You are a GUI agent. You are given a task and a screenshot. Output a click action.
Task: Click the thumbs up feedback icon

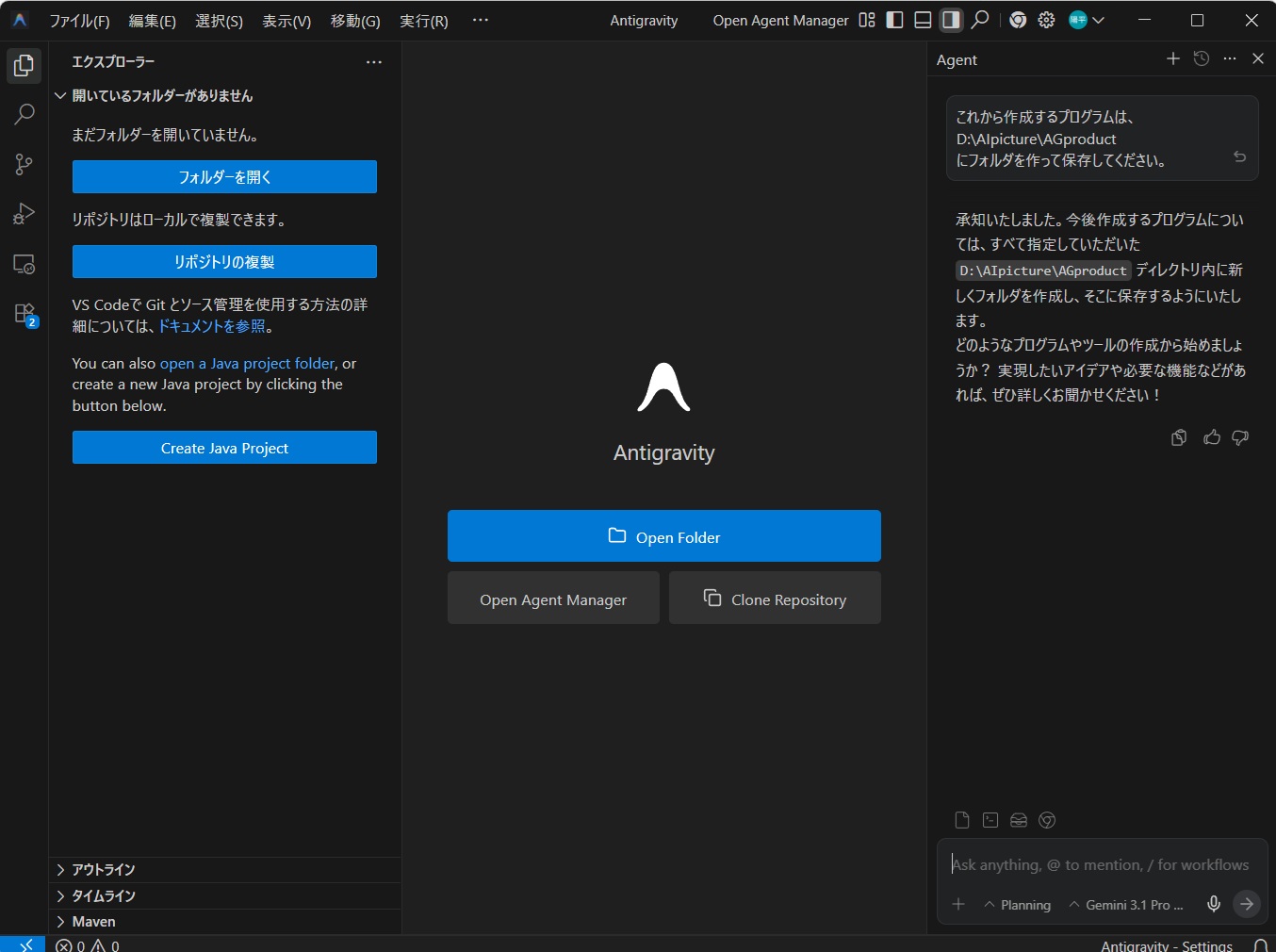point(1212,437)
